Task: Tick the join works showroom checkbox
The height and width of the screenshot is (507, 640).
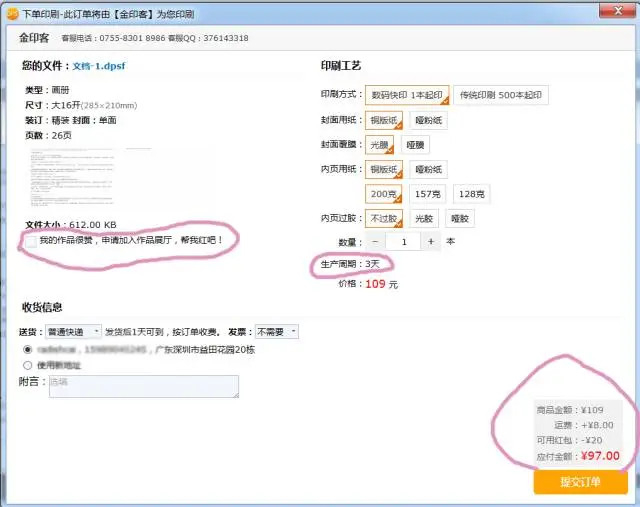Action: 31,241
